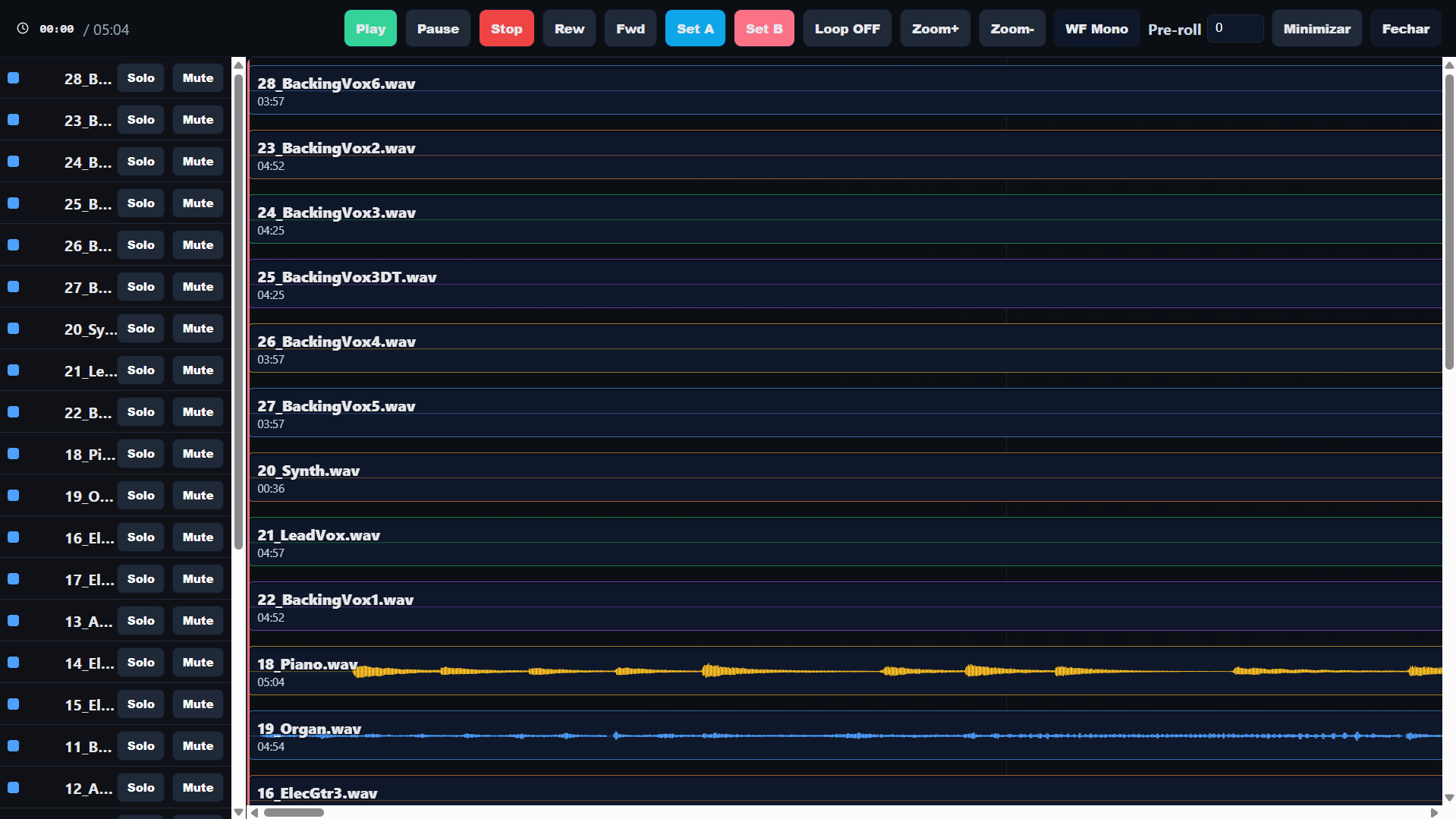Mute the 21_Le... lead vocal track
The width and height of the screenshot is (1456, 819).
[x=198, y=370]
